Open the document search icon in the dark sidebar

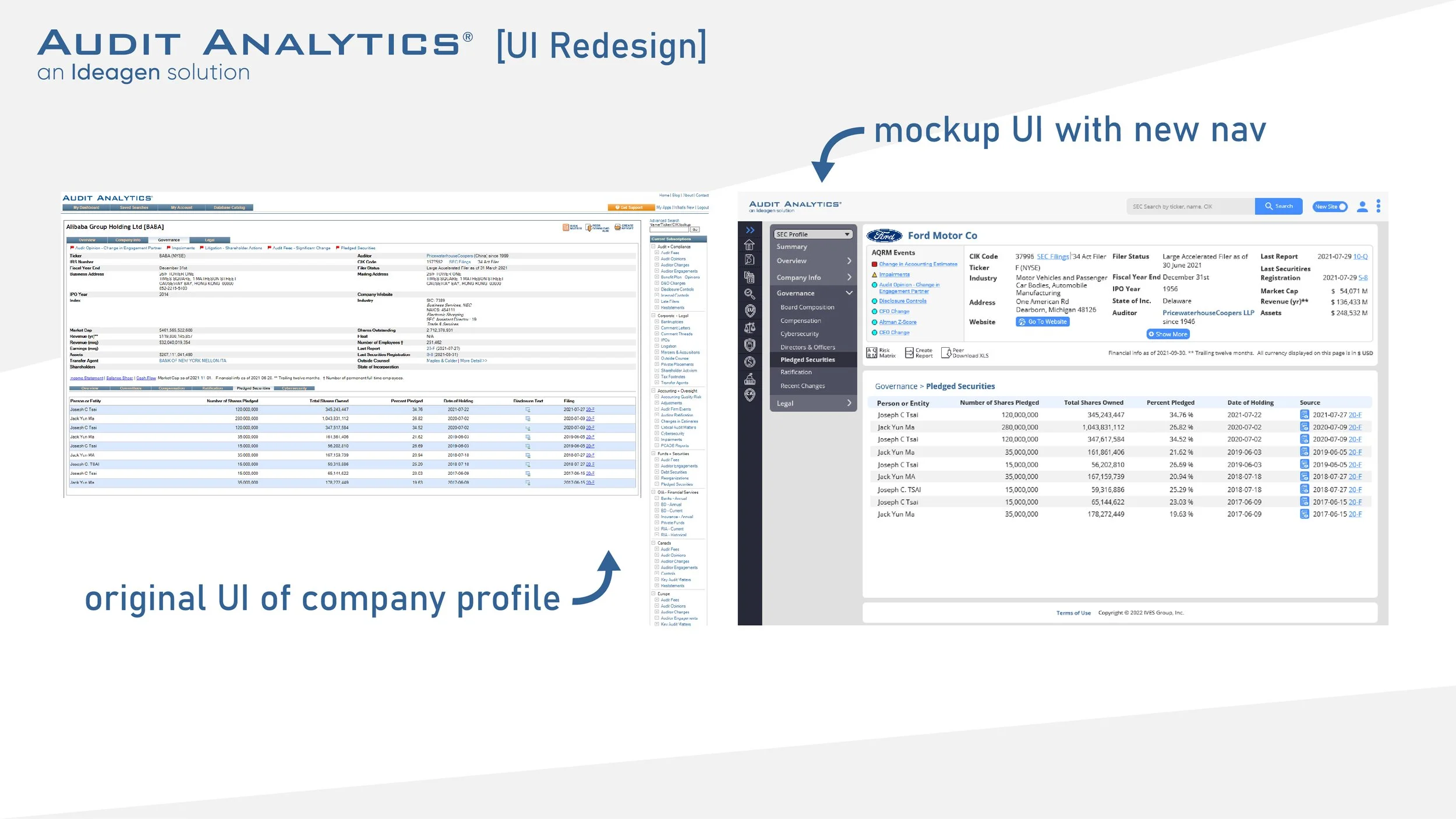coord(750,260)
